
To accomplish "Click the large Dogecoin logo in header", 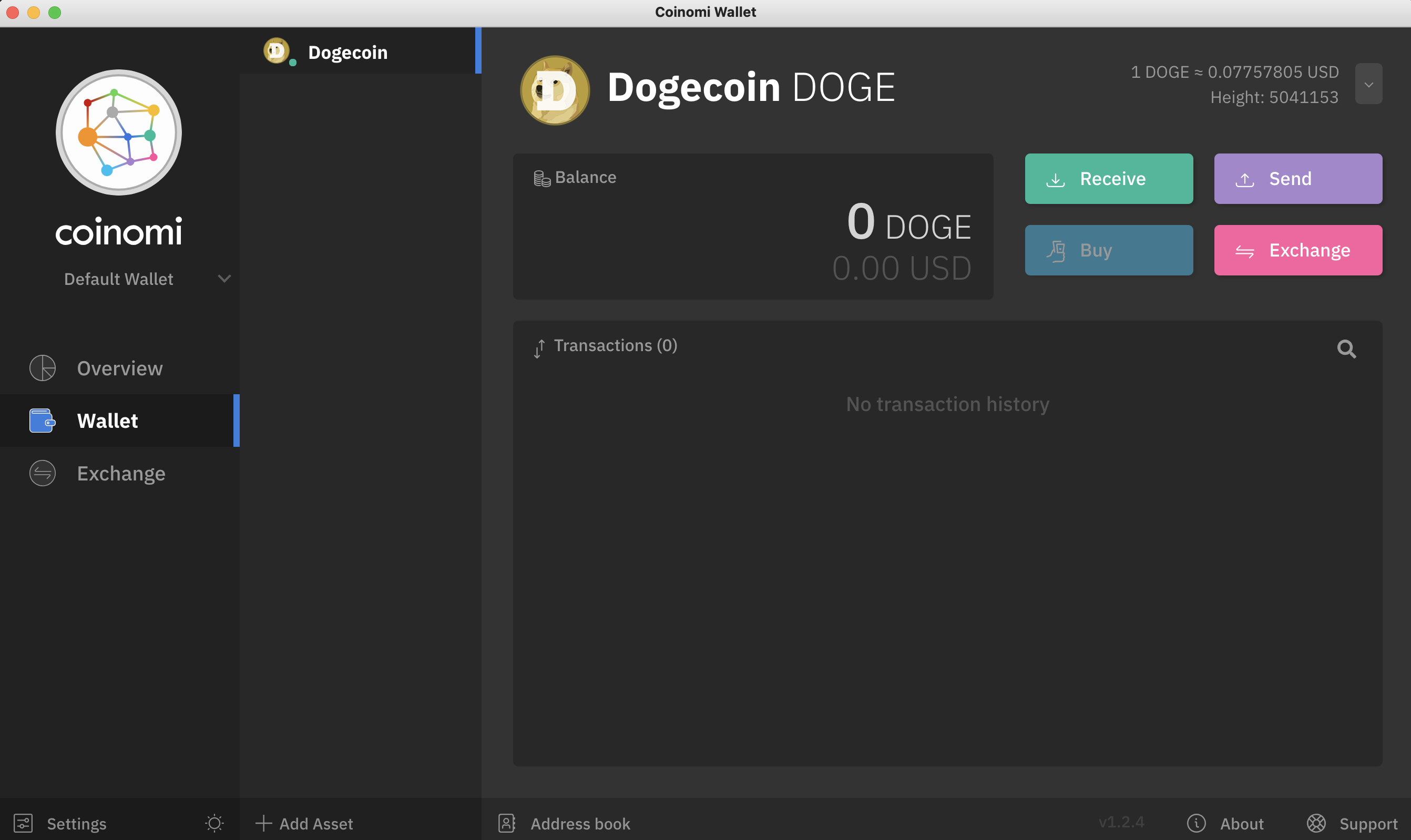I will [555, 90].
